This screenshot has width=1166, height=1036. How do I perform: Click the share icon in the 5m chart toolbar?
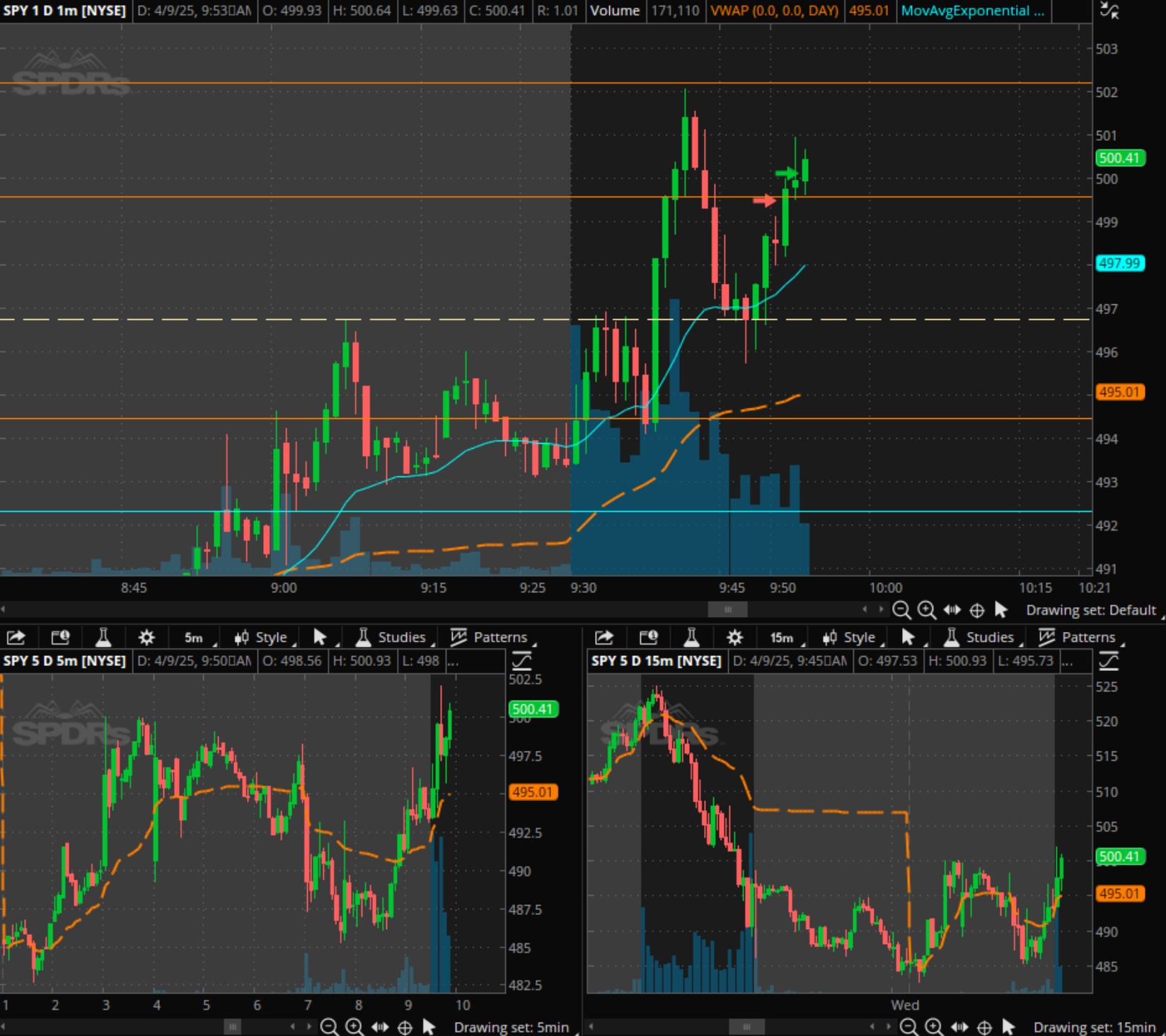coord(16,638)
